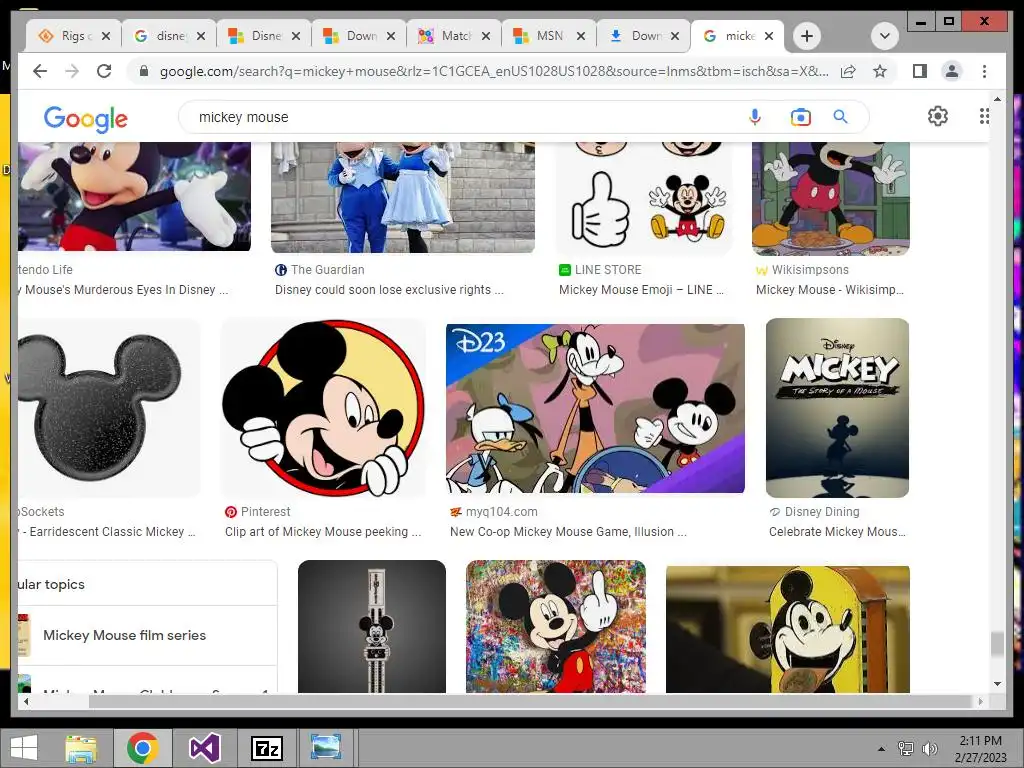Go back to the previous page
Viewport: 1024px width, 768px height.
pyautogui.click(x=40, y=71)
